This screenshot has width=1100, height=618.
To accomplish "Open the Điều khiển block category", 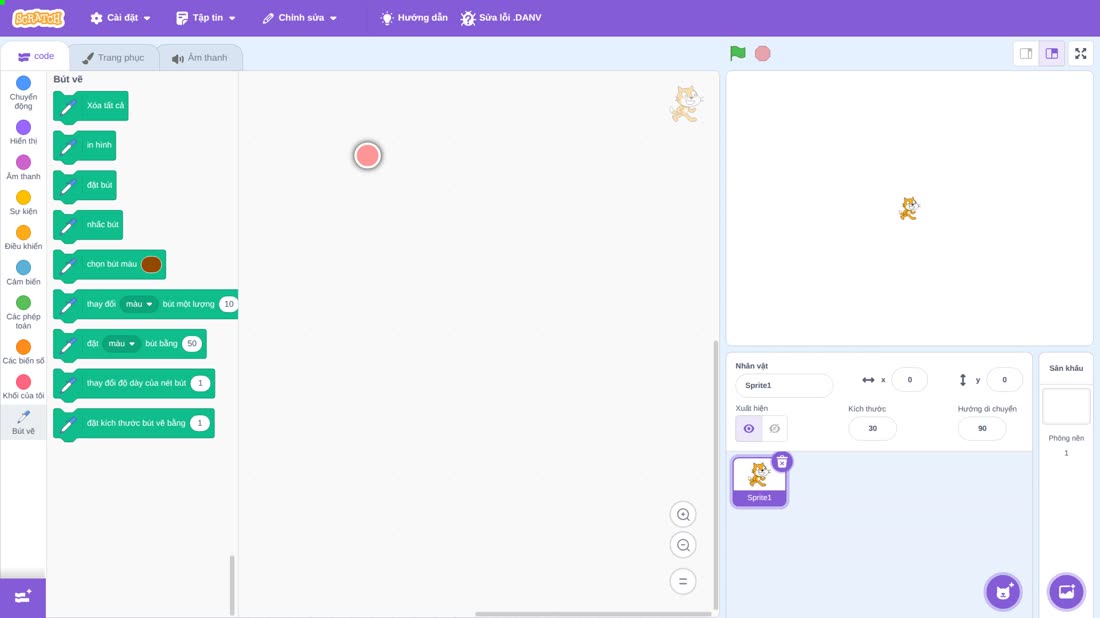I will pyautogui.click(x=23, y=238).
